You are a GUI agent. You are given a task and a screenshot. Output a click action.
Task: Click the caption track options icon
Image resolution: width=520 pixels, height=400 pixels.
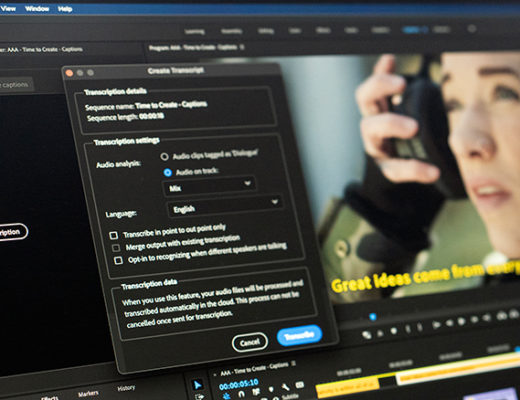click(300, 385)
